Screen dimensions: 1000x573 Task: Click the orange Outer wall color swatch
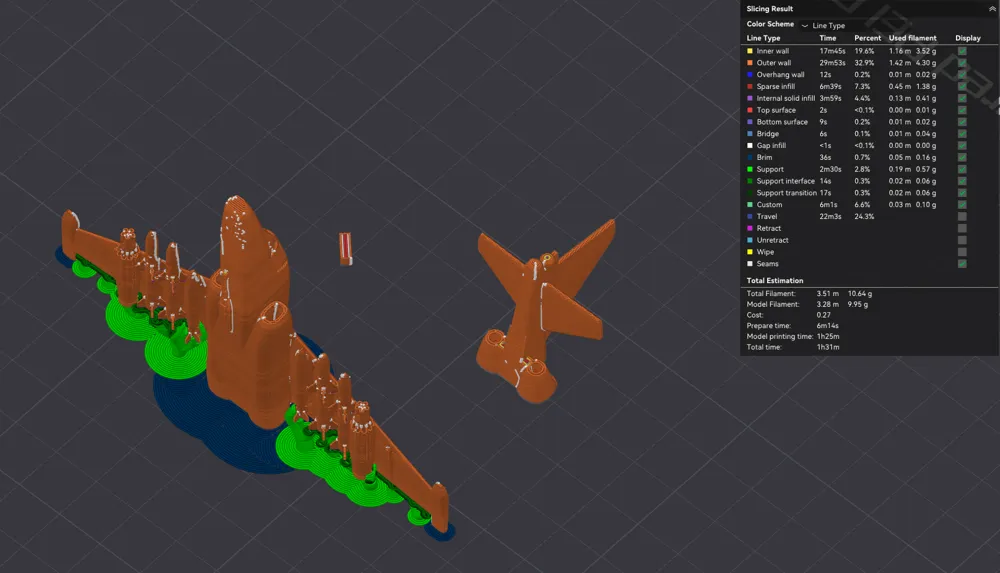coord(750,63)
